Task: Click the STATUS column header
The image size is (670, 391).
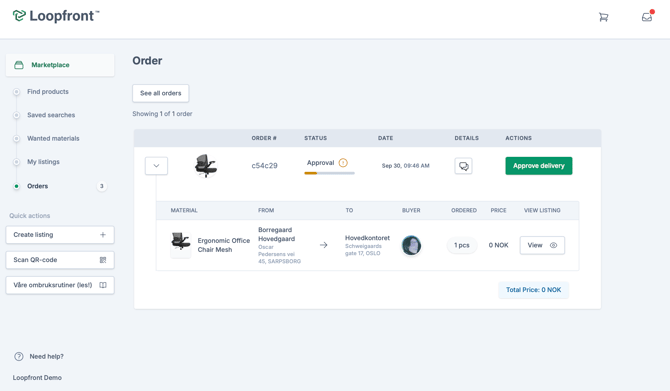Action: pyautogui.click(x=316, y=138)
